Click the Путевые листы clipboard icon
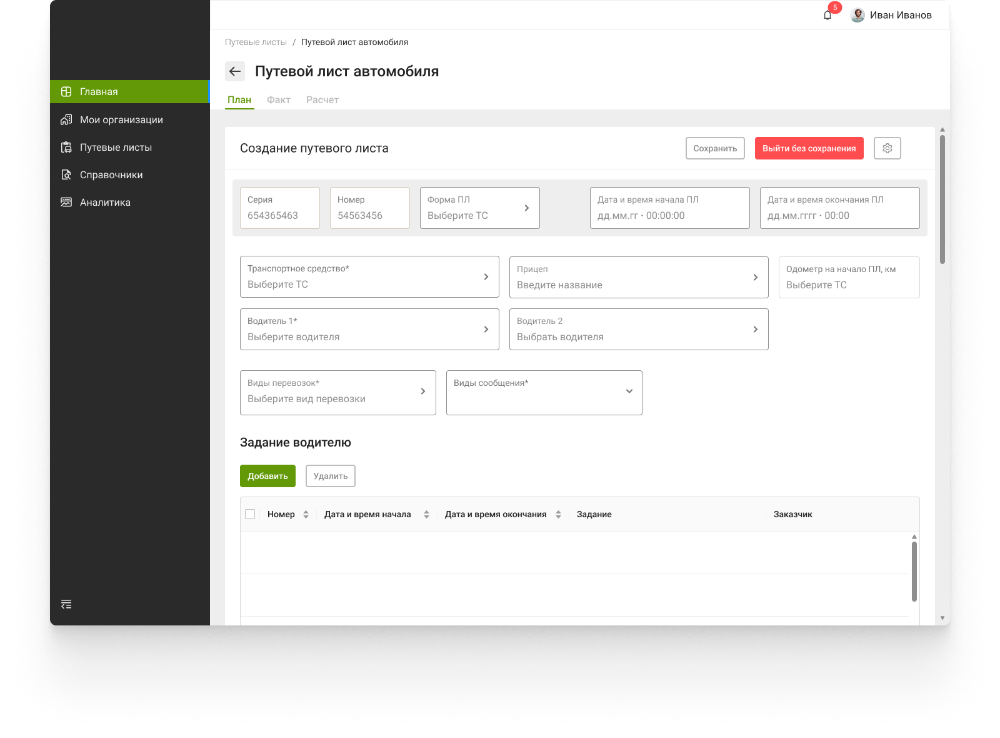Viewport: 1000px width, 738px height. [x=66, y=147]
